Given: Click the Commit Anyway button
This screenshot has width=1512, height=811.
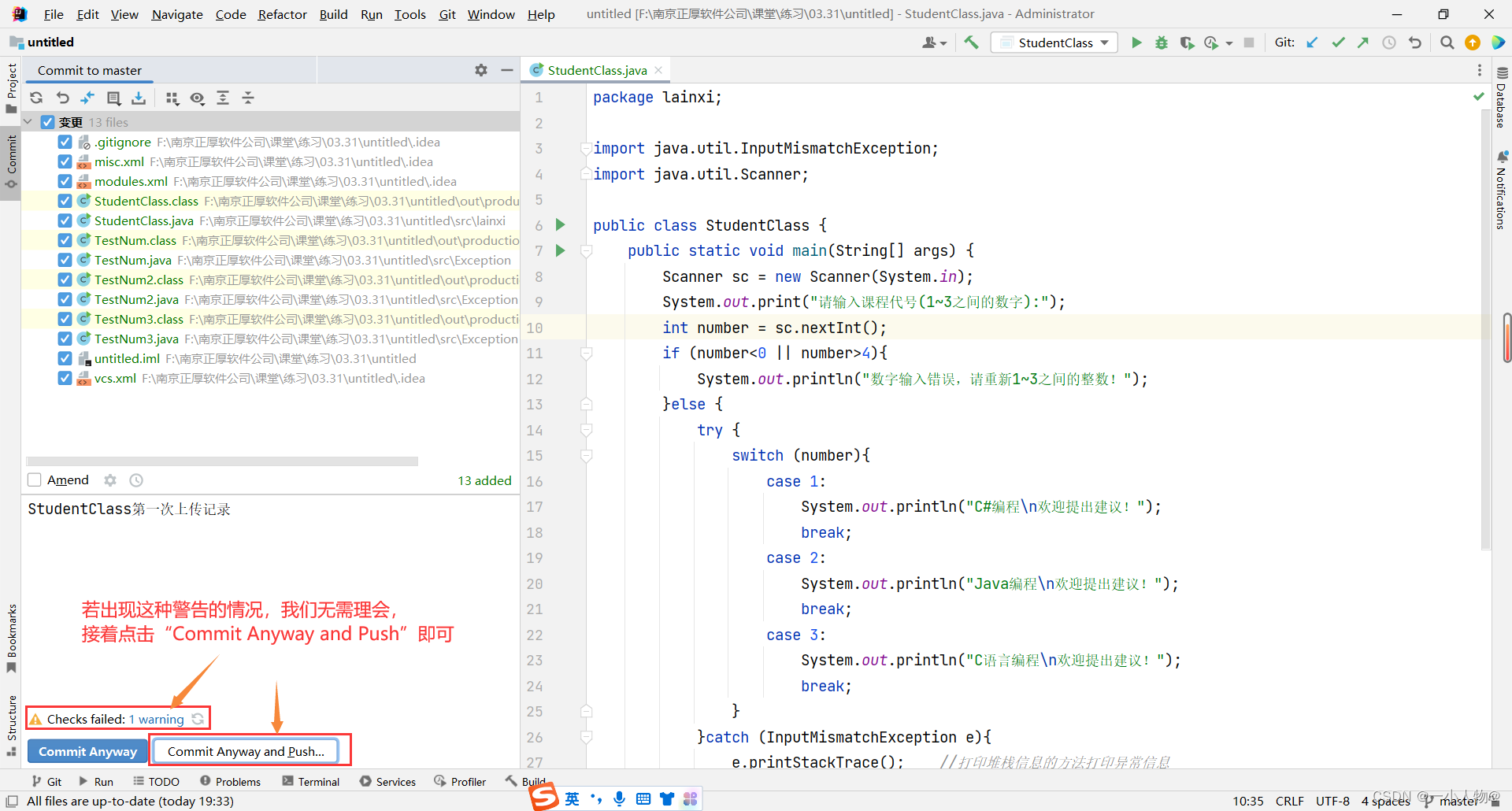Looking at the screenshot, I should click(x=87, y=752).
